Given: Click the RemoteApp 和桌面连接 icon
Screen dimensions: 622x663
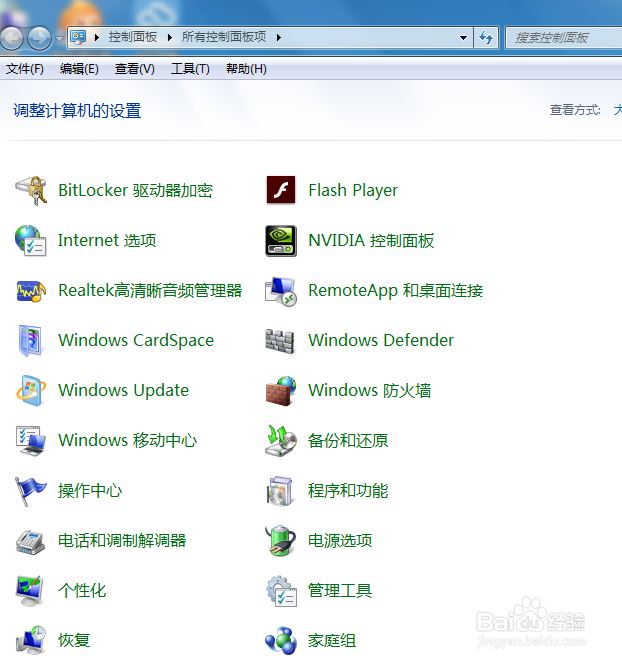Looking at the screenshot, I should pos(281,291).
